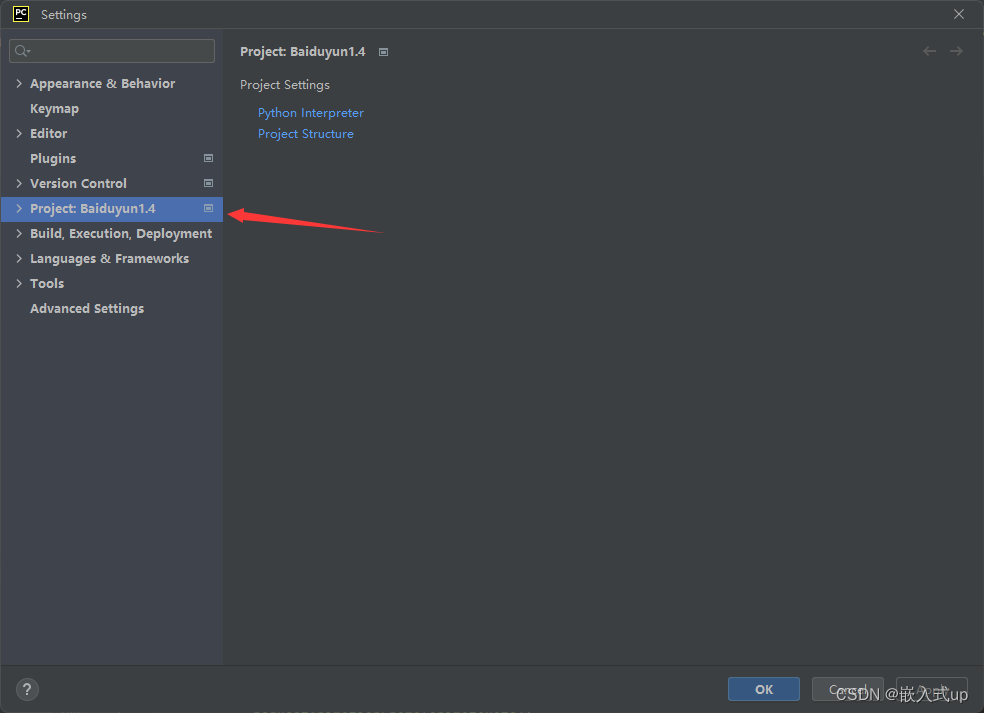Select Appearance & Behavior category
Viewport: 984px width, 713px height.
pyautogui.click(x=102, y=83)
